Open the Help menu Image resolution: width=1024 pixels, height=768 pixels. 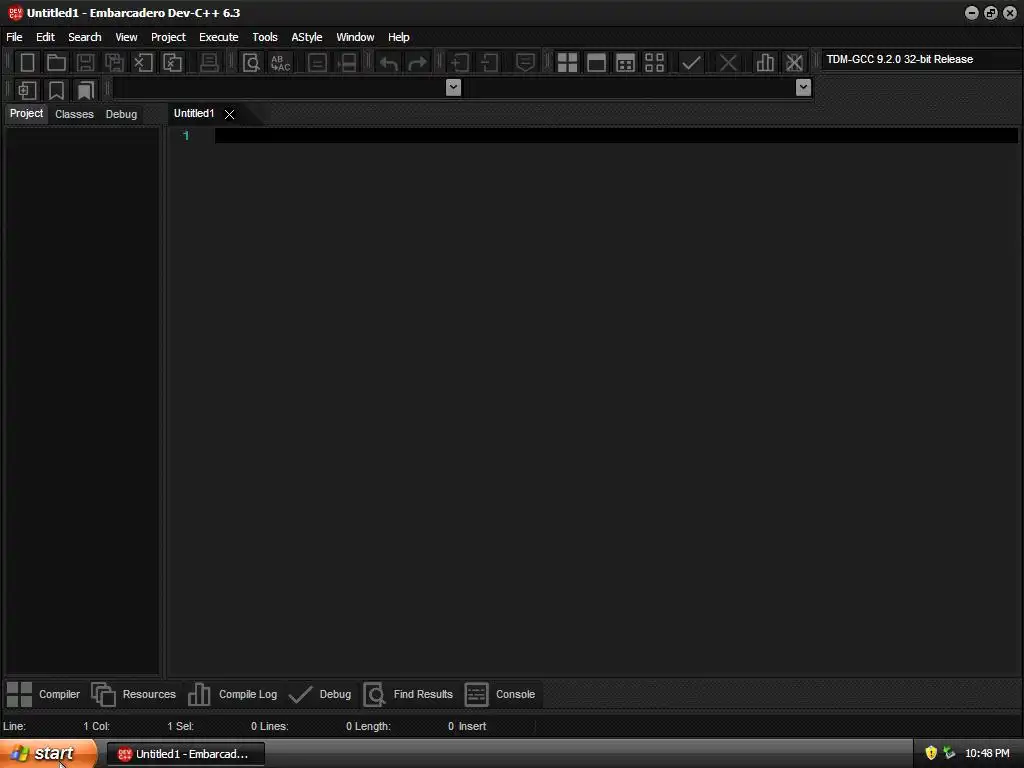(x=398, y=37)
